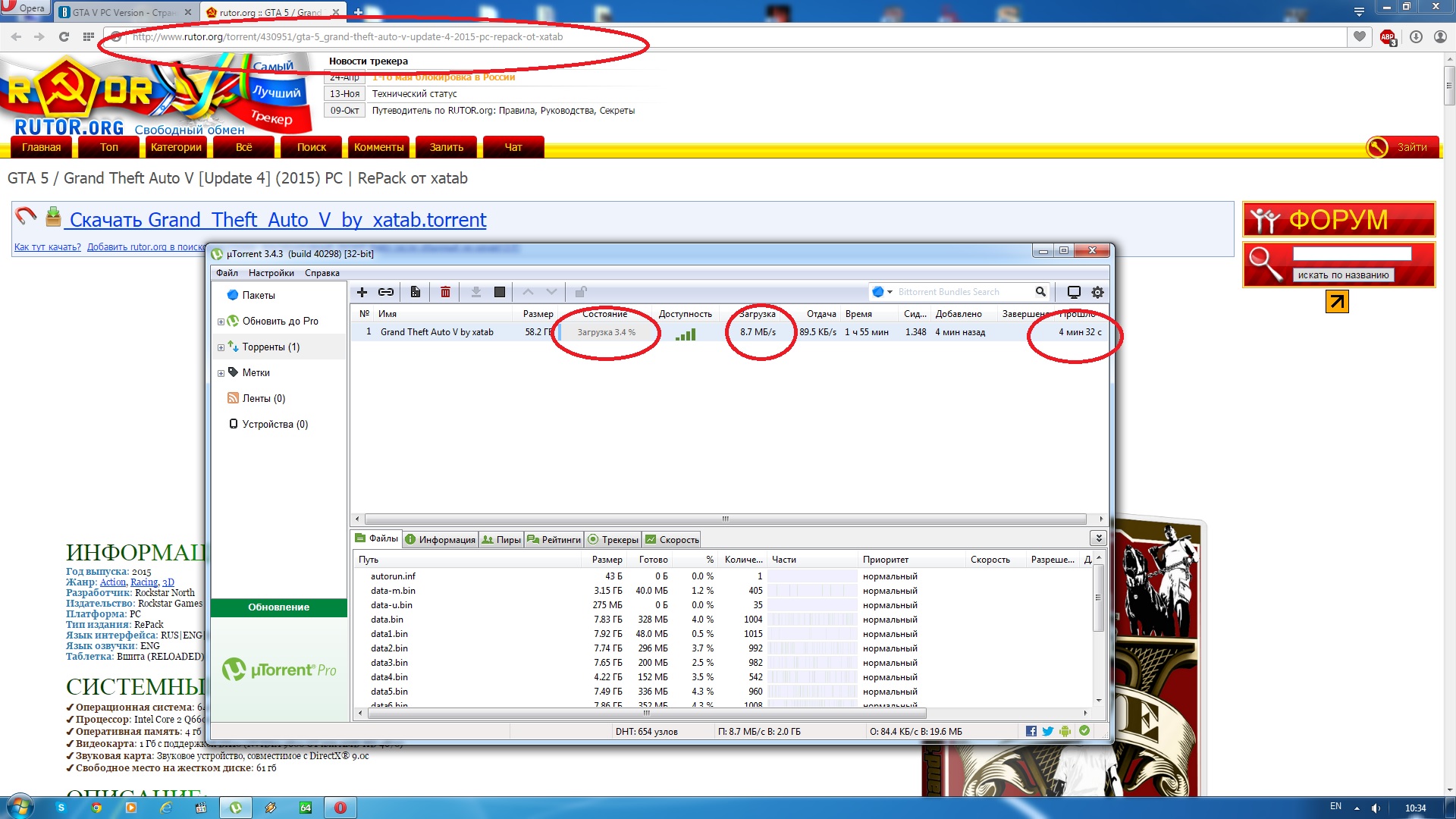Viewport: 1456px width, 819px height.
Task: Expand the Метки tree node
Action: pos(221,373)
